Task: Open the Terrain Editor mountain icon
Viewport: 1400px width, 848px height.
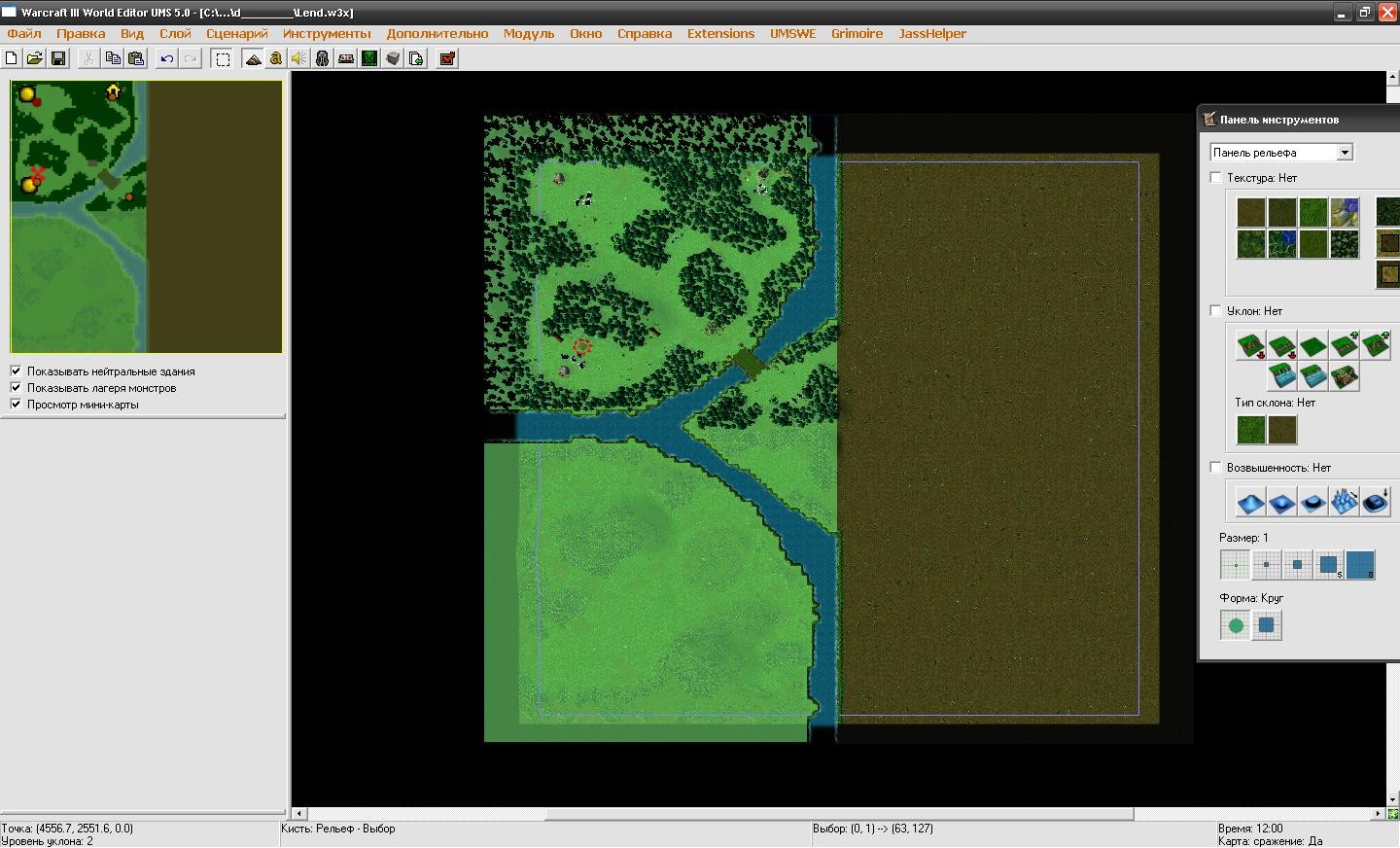Action: [253, 58]
